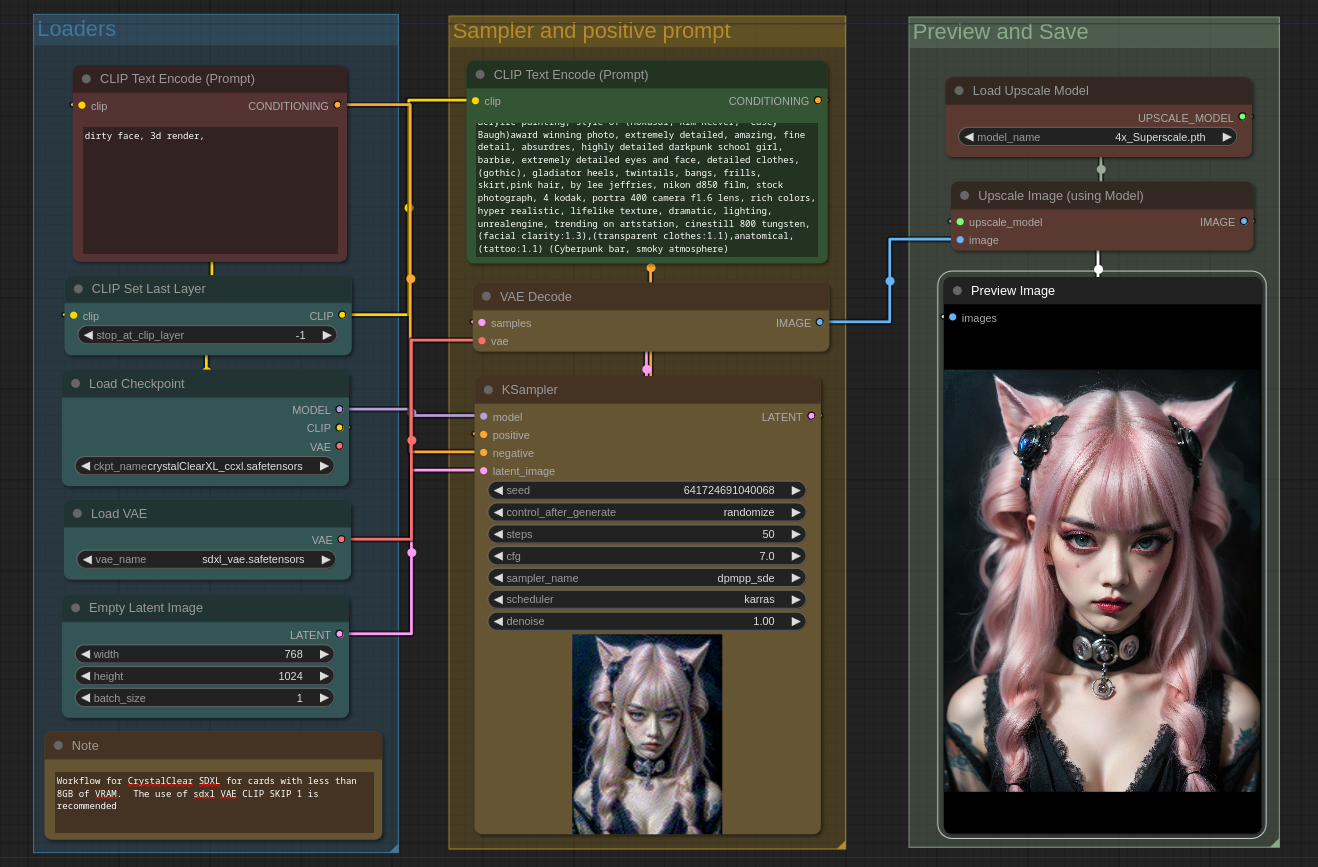Click the latent_image input socket on KSampler
This screenshot has height=867, width=1318.
click(x=484, y=471)
